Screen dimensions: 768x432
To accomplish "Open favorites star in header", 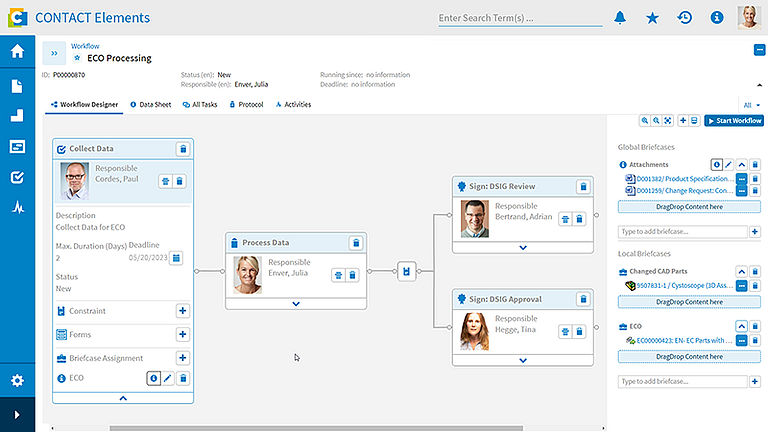I will pyautogui.click(x=652, y=18).
